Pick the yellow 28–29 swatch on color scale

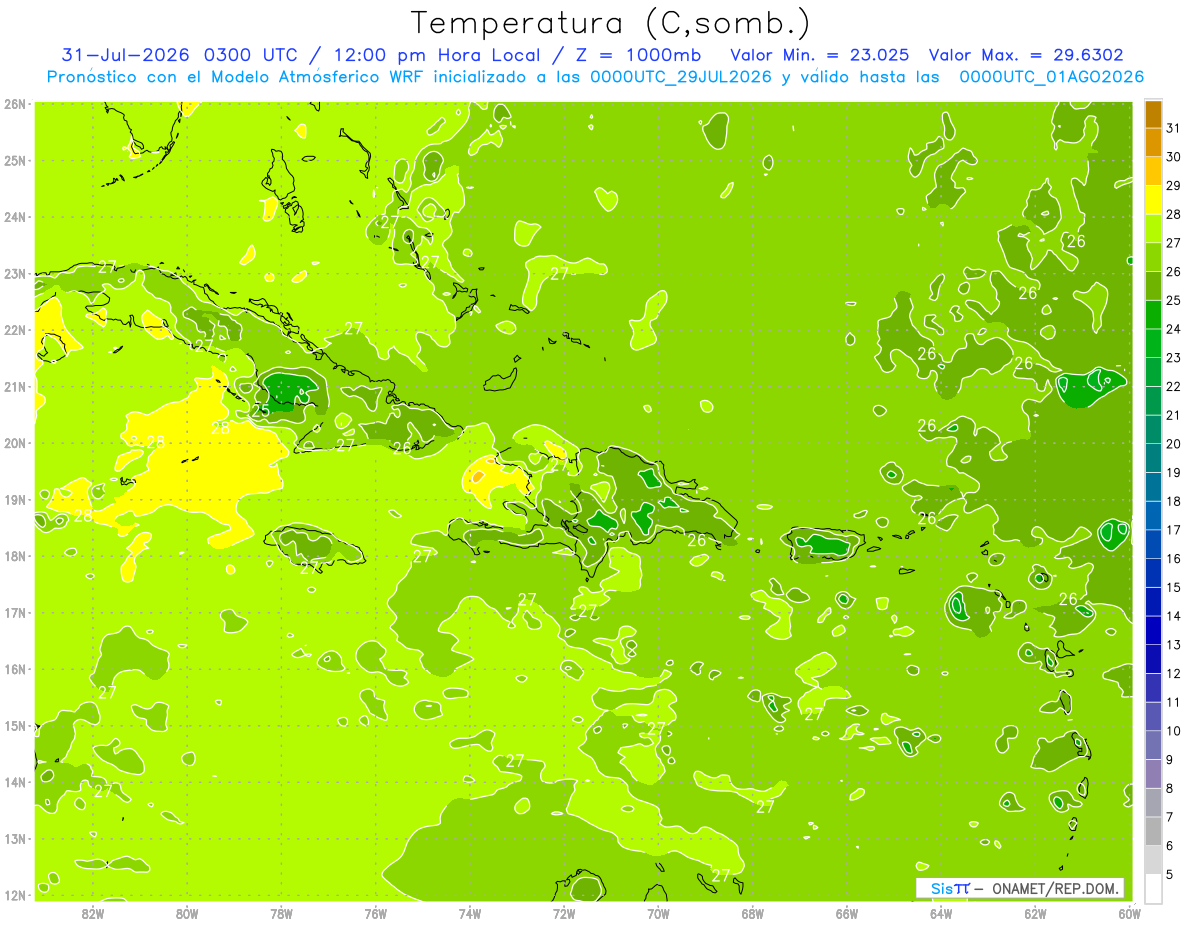[1152, 200]
